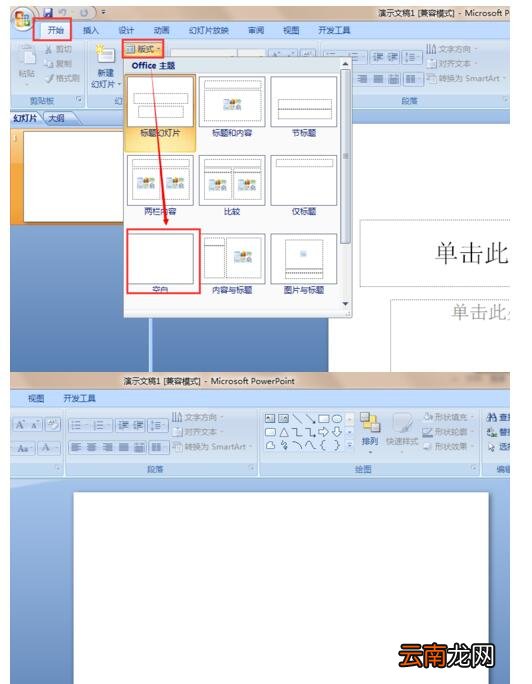The image size is (532, 684).
Task: Click the font color A button in the lower ribbon
Action: click(x=48, y=448)
